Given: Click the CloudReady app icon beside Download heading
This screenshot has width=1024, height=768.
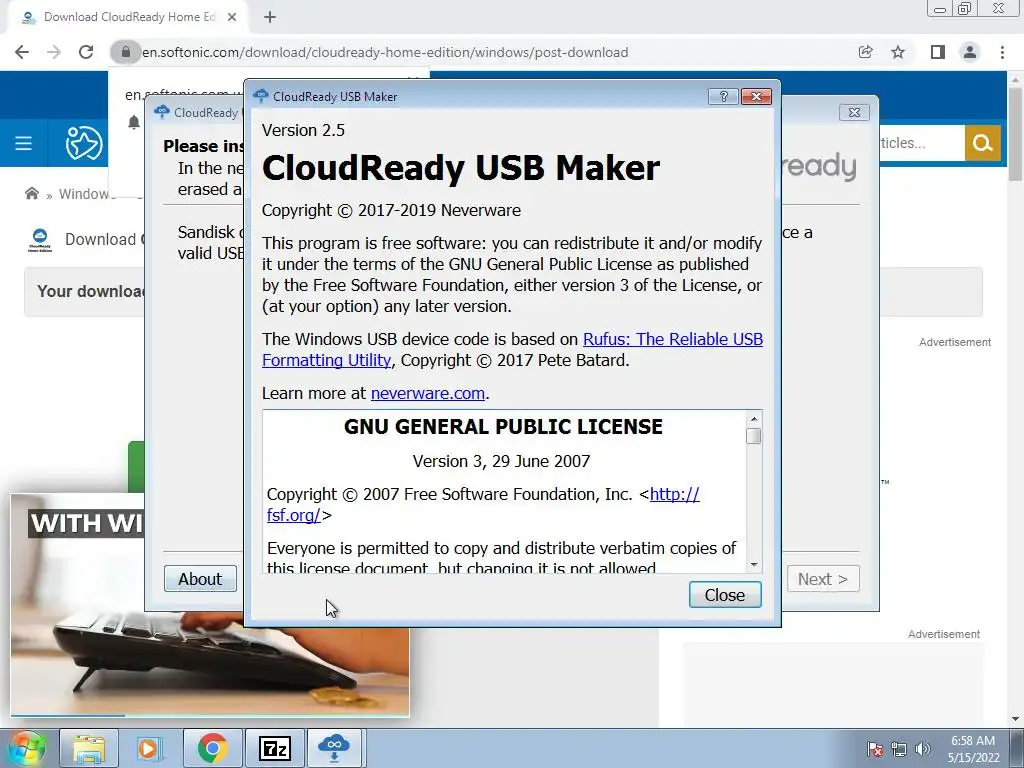Looking at the screenshot, I should 40,240.
